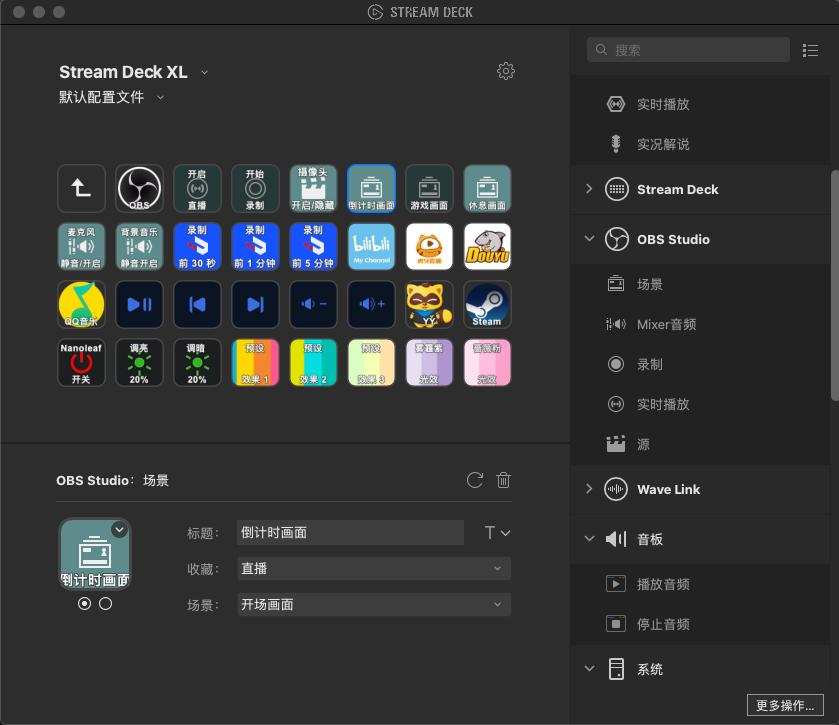Click the play/pause media key
The image size is (839, 725).
(x=139, y=305)
